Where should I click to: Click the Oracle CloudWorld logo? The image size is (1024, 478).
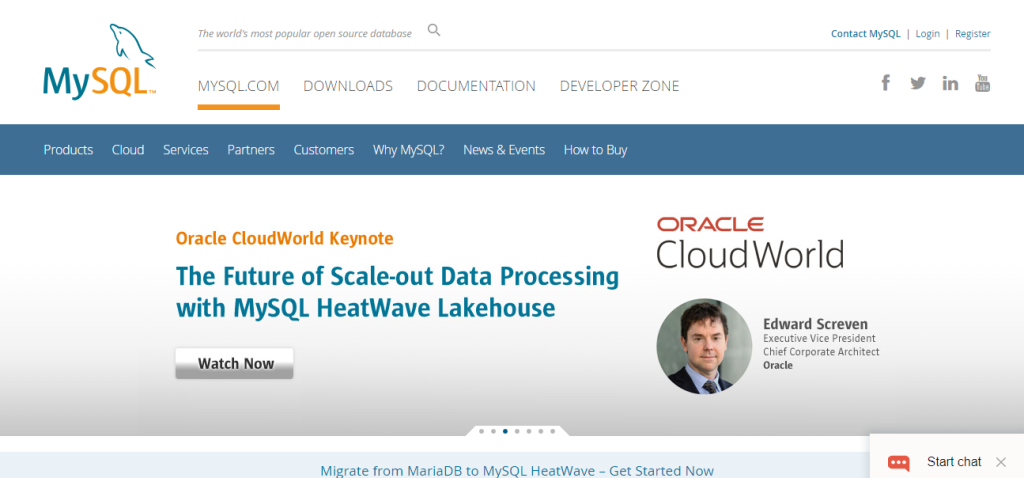750,243
